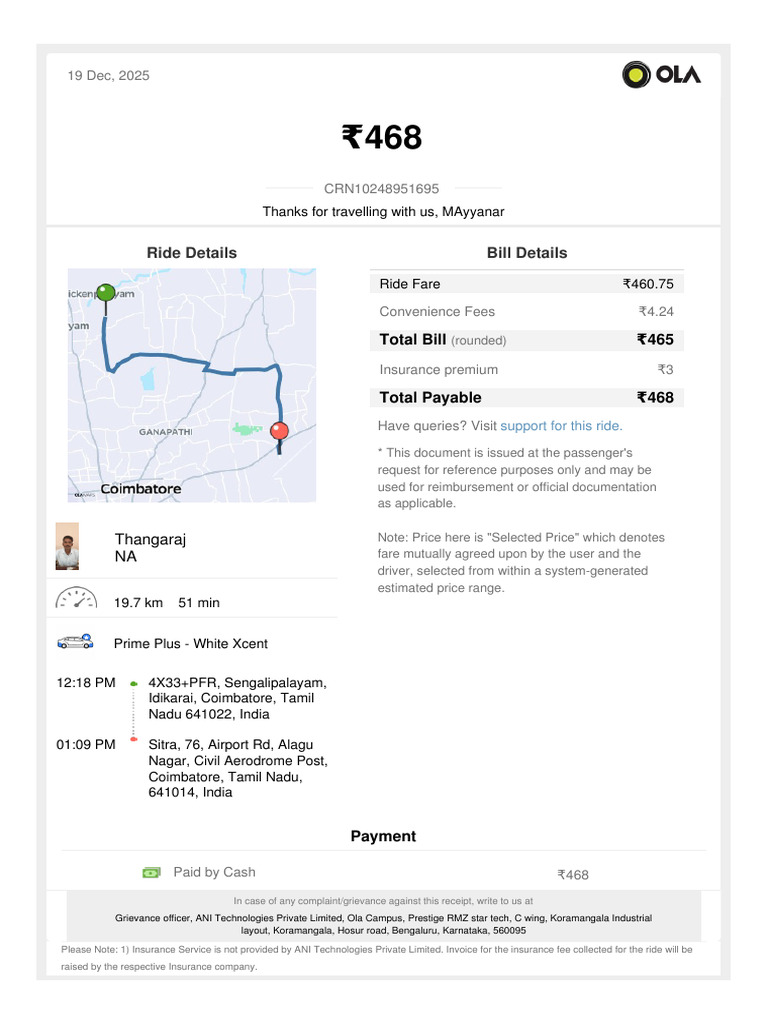Click the Sitra Airport Rd drop address

[x=237, y=768]
